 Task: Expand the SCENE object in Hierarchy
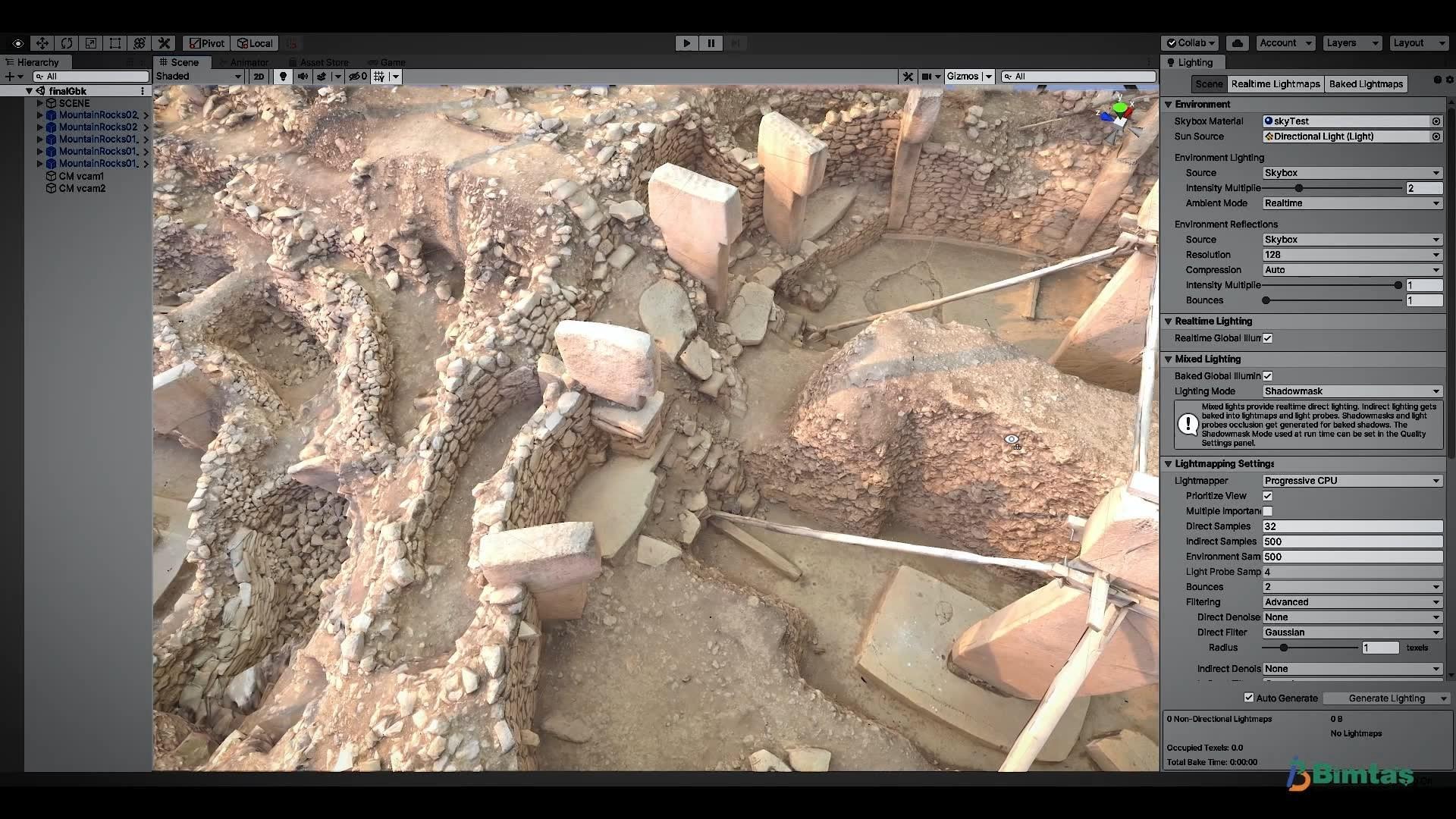[40, 103]
